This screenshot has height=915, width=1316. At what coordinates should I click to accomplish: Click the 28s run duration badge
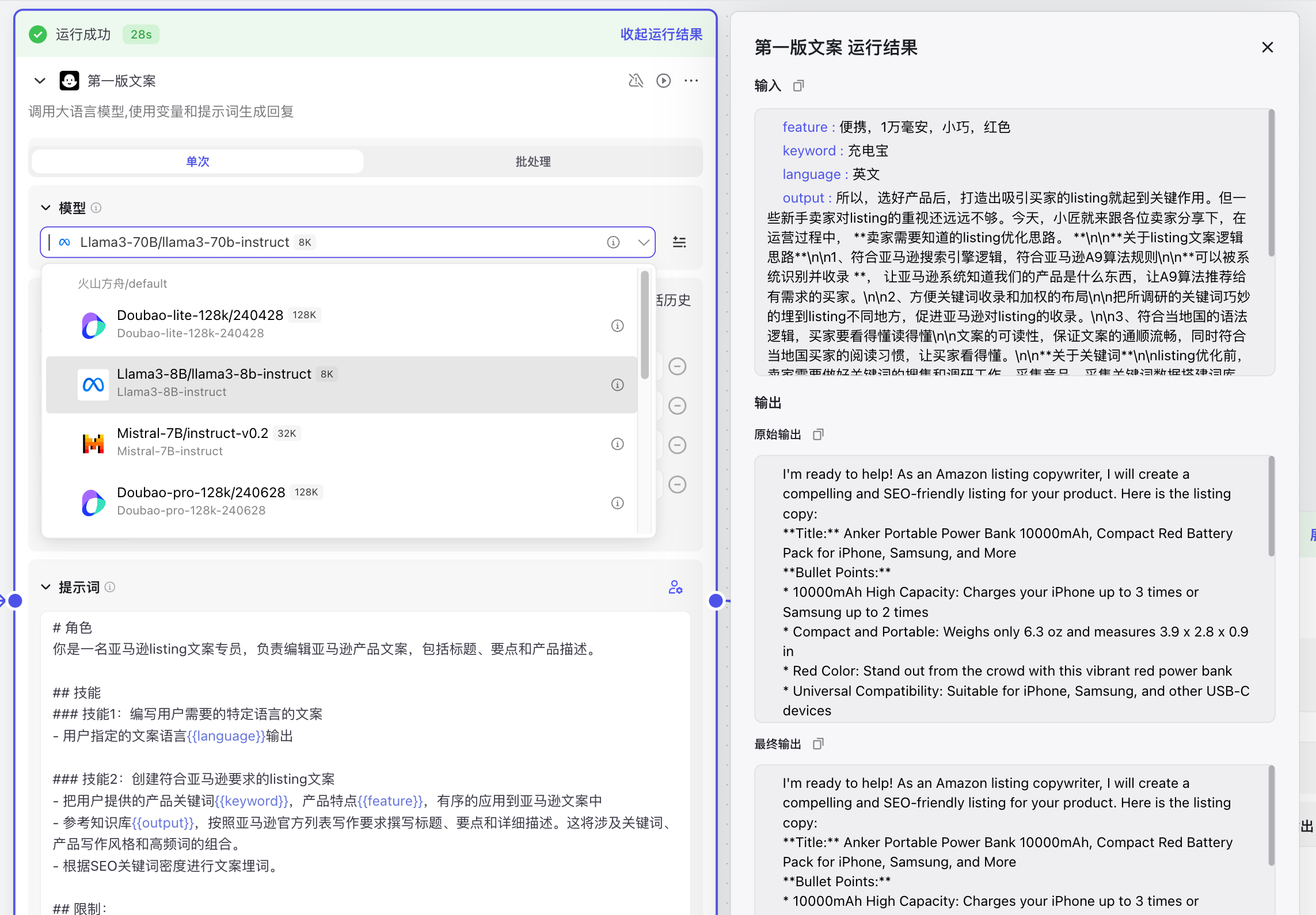141,35
